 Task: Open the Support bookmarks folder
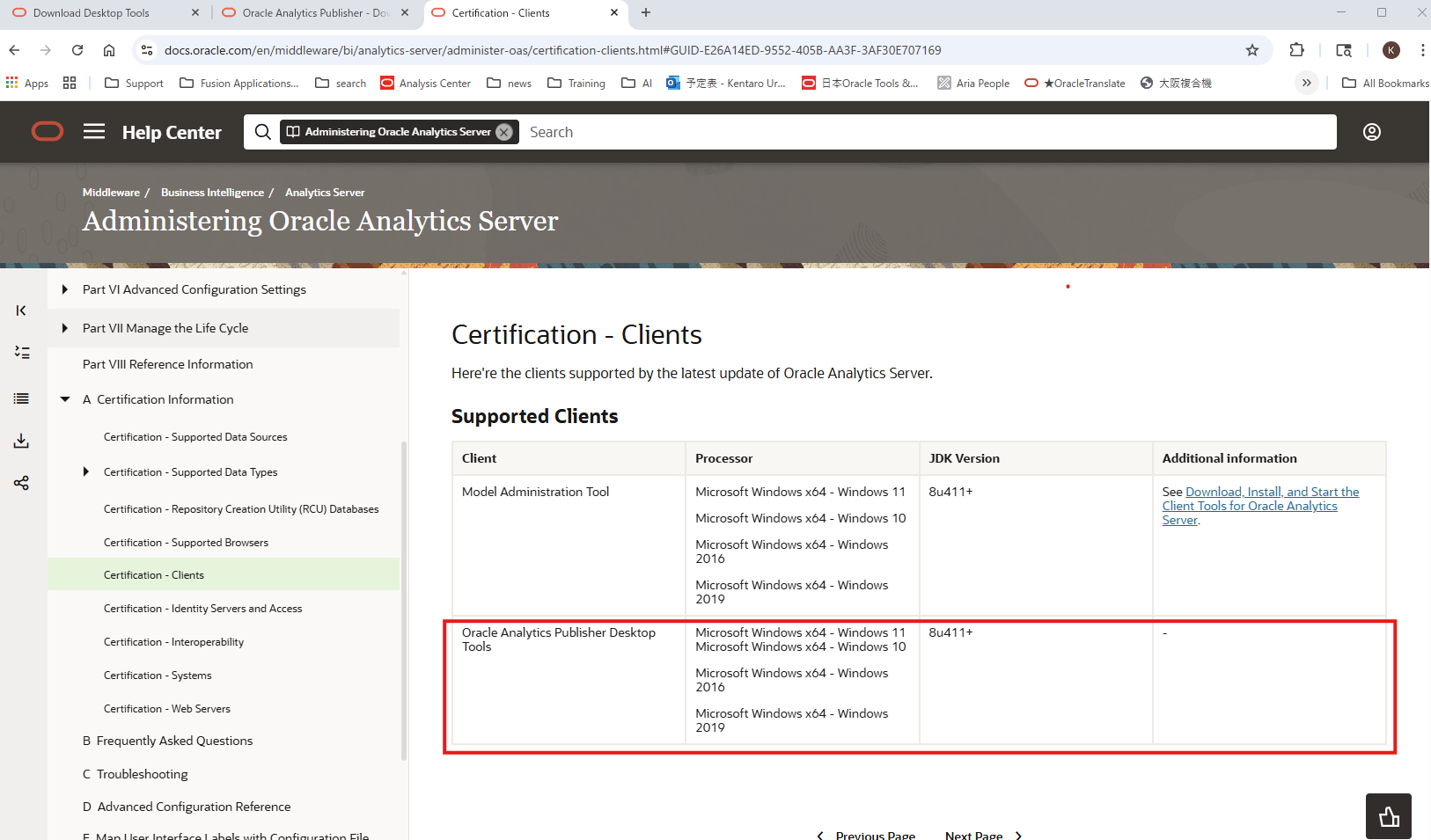(x=134, y=83)
